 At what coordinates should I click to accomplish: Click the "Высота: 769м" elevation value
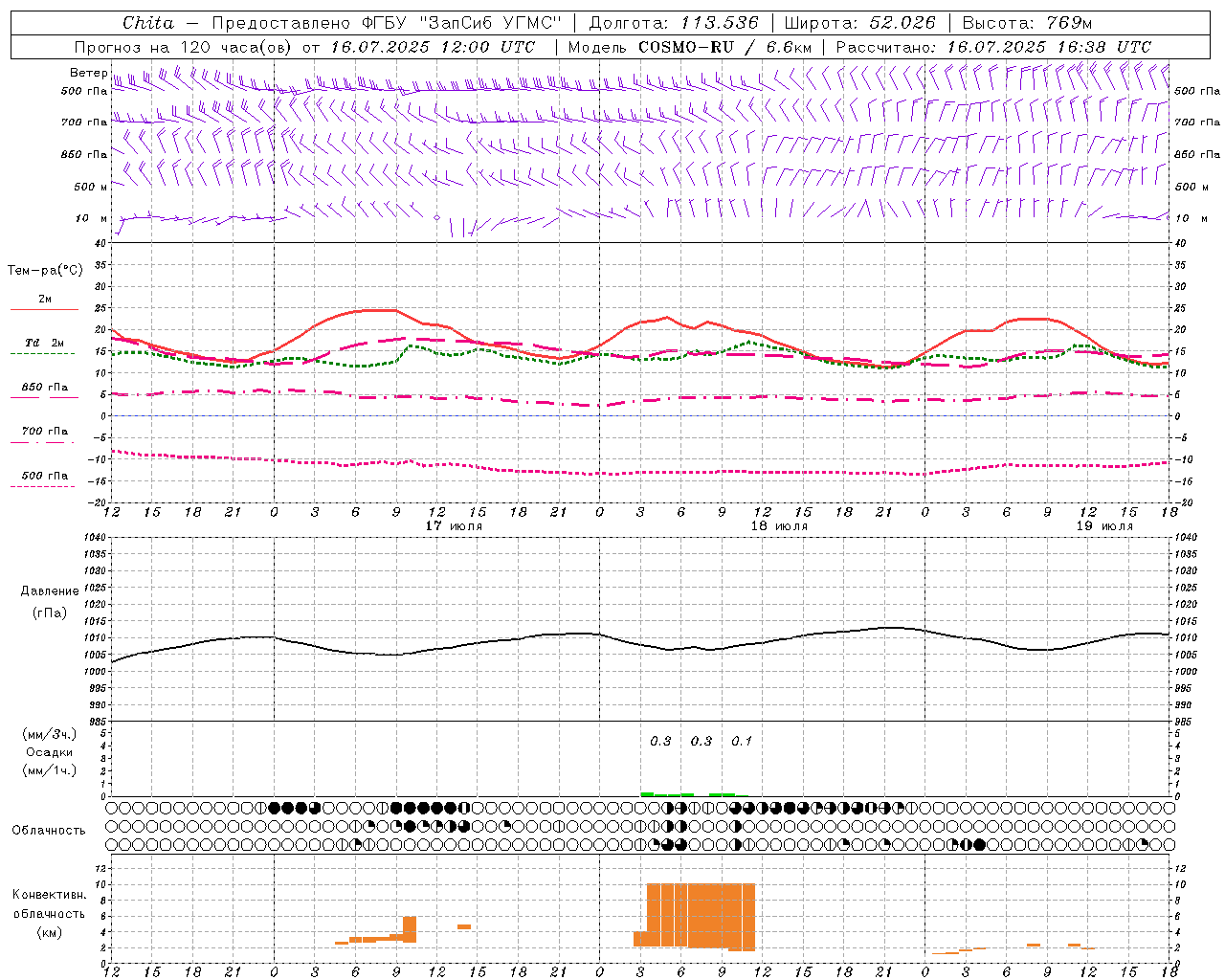(1027, 23)
